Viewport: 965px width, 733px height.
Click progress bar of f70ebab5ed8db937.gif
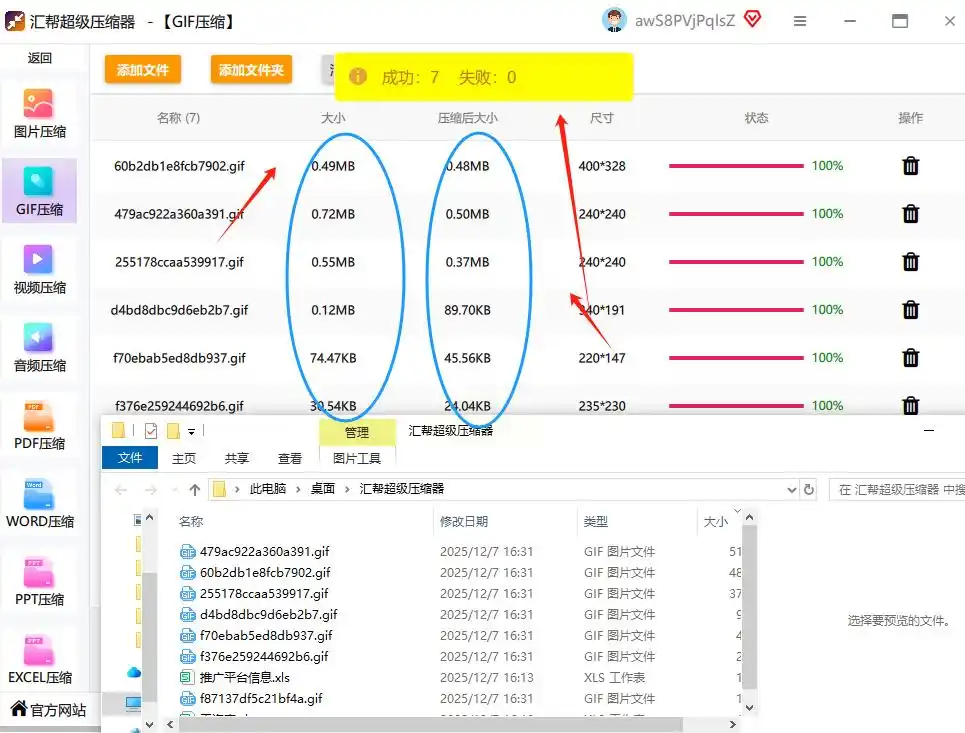coord(736,358)
